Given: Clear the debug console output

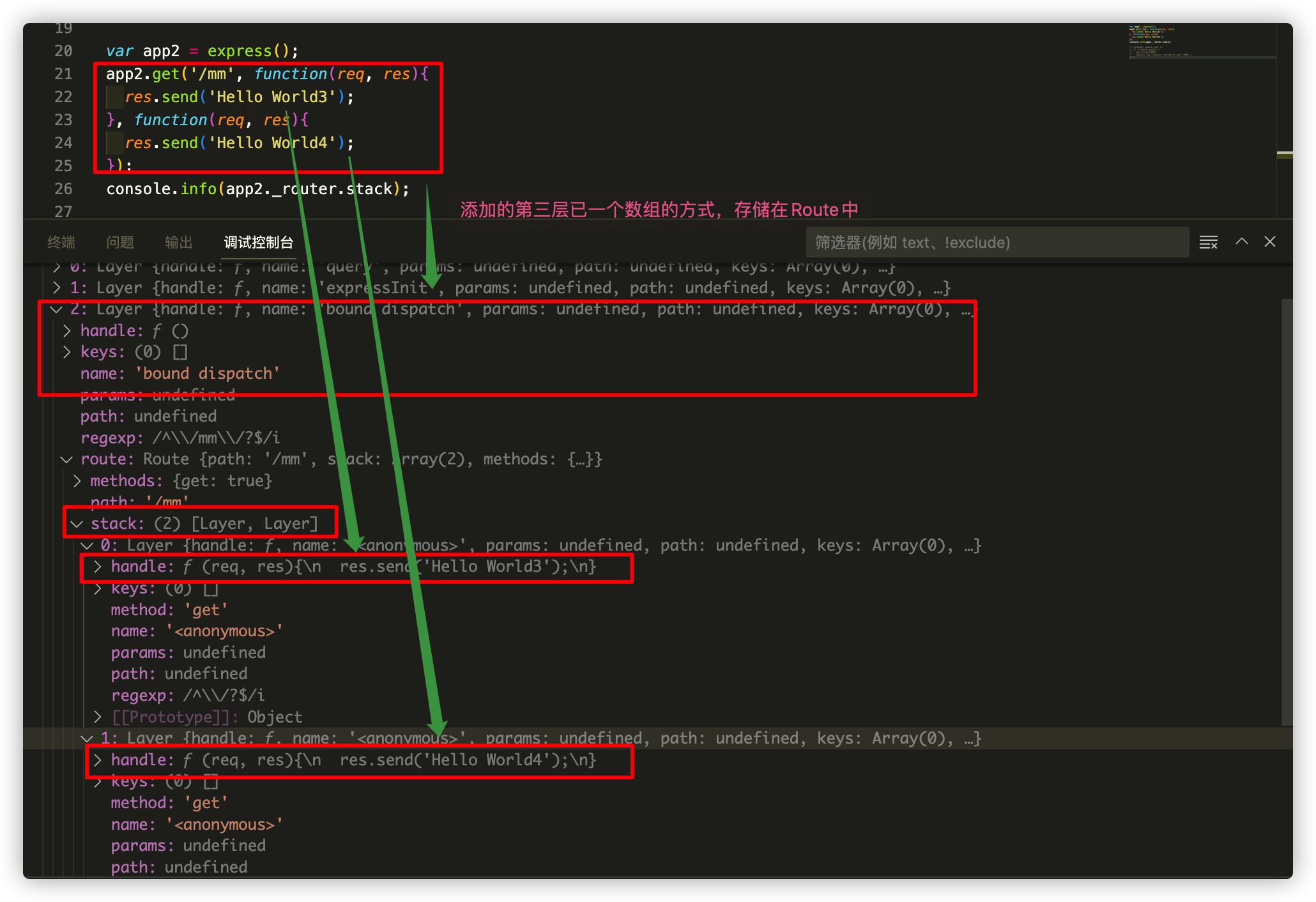Looking at the screenshot, I should pyautogui.click(x=1208, y=242).
